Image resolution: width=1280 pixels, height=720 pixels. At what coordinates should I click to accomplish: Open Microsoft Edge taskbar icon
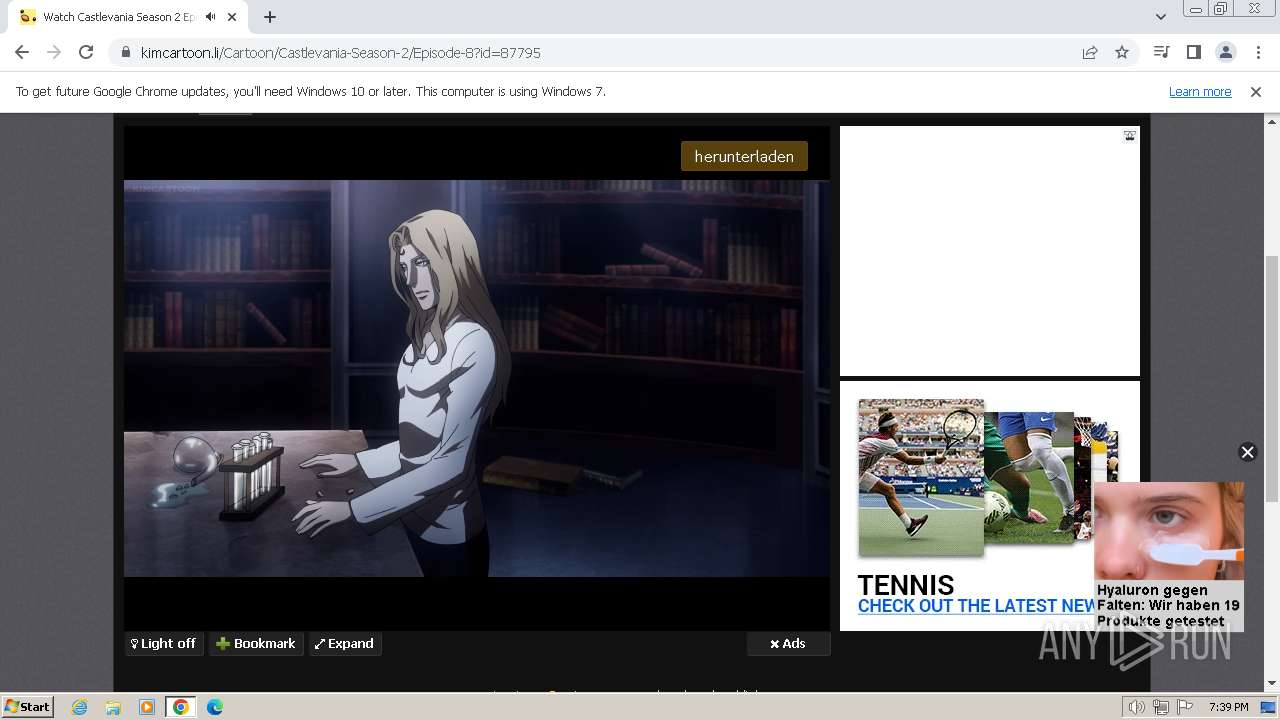coord(215,707)
